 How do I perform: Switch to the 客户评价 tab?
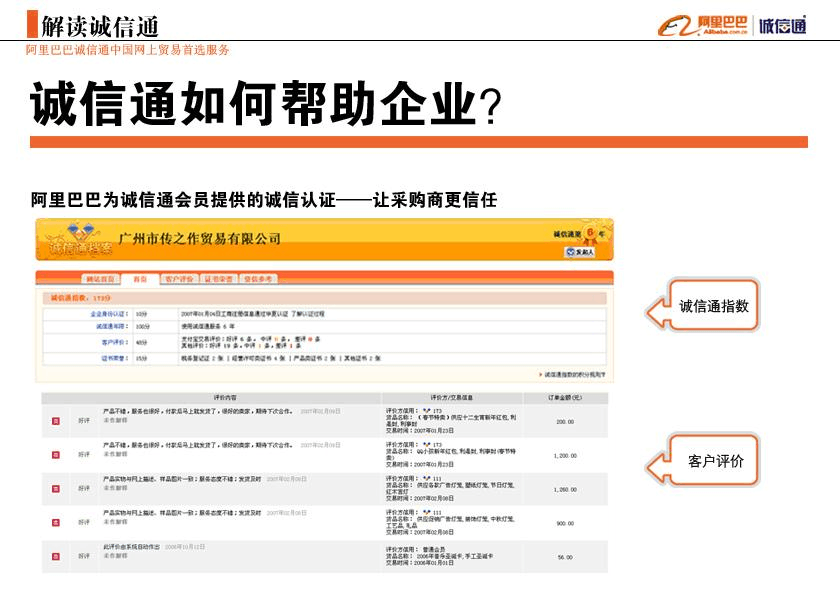(179, 279)
